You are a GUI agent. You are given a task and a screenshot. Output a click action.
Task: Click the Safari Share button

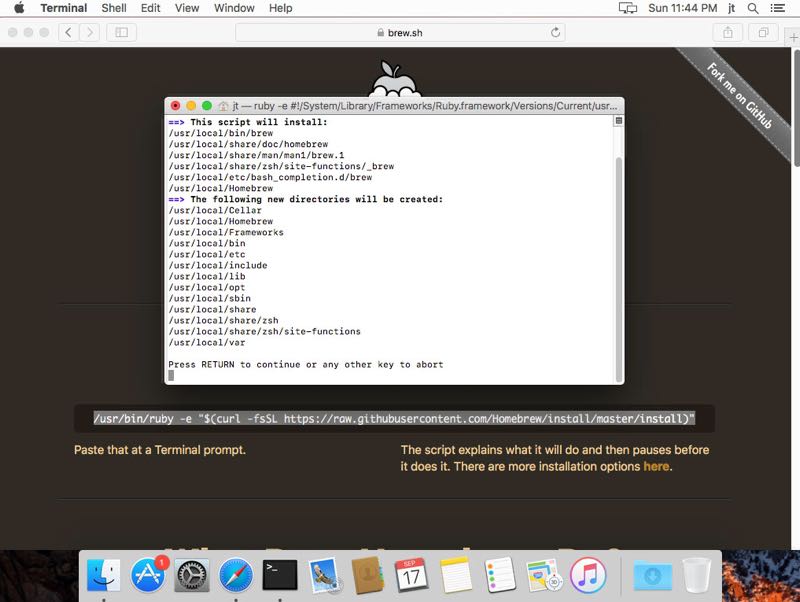[x=728, y=33]
